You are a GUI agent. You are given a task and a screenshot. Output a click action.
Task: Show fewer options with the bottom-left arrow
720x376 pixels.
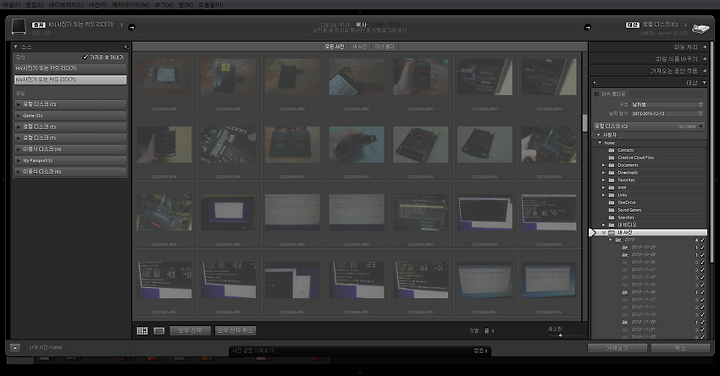click(15, 348)
